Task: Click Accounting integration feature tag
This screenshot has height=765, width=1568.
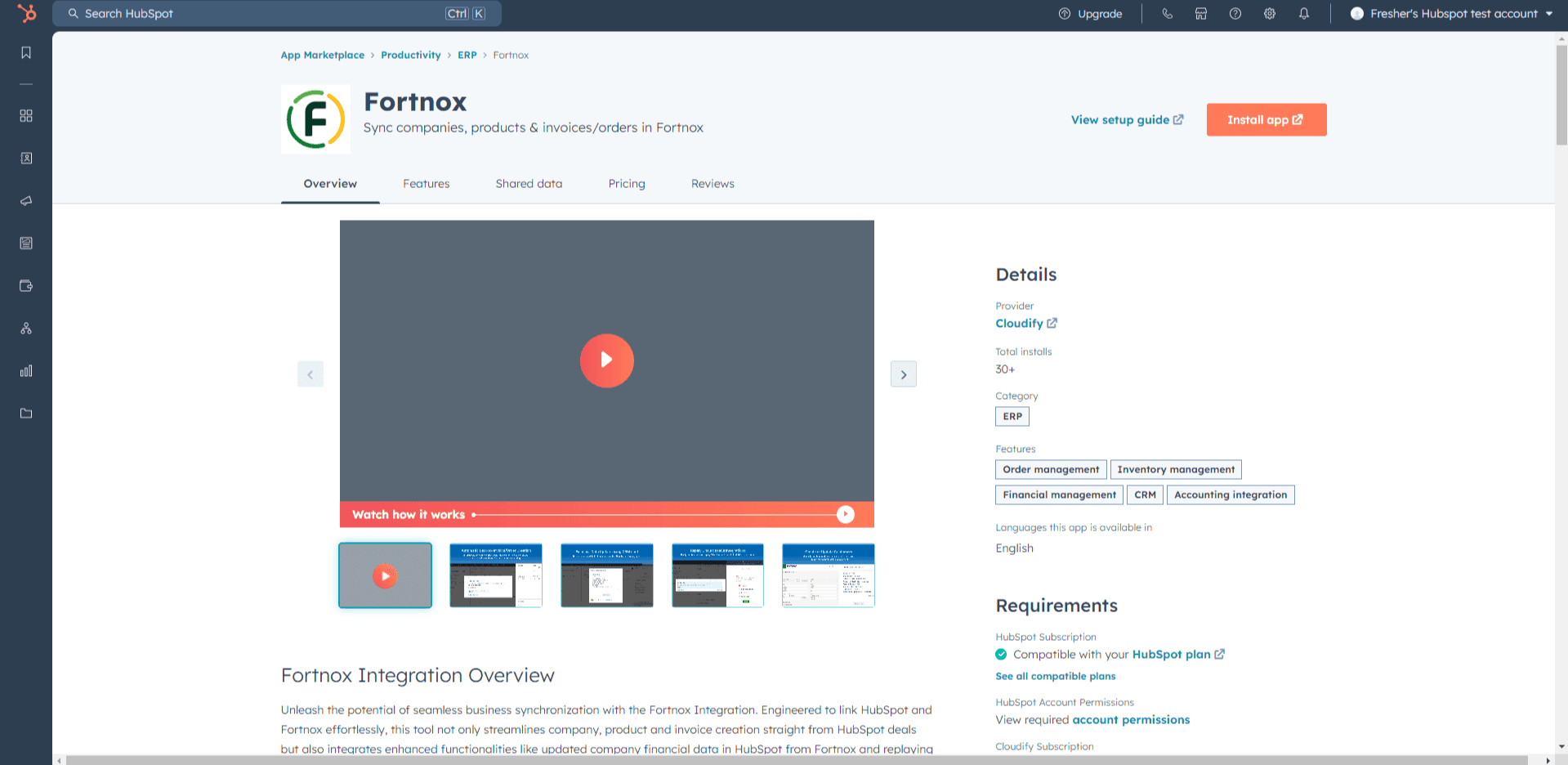Action: [x=1231, y=495]
